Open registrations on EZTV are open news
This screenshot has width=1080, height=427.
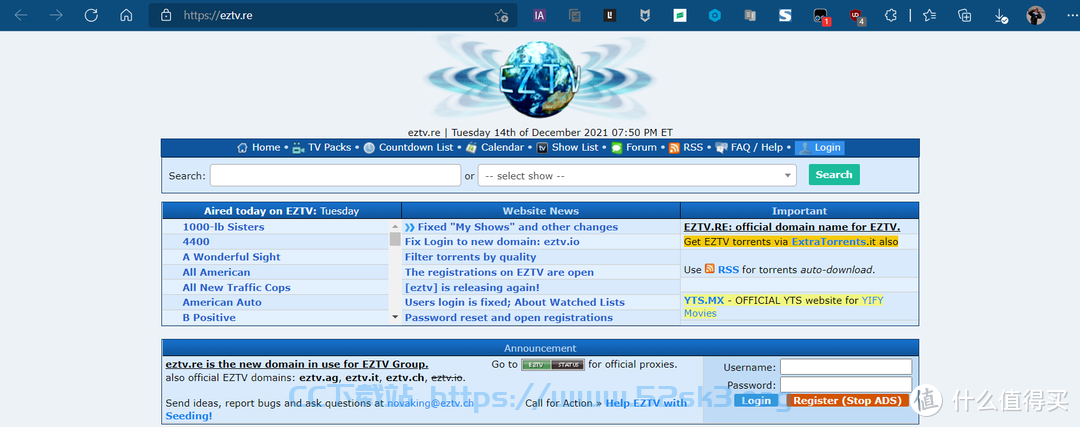[x=499, y=272]
